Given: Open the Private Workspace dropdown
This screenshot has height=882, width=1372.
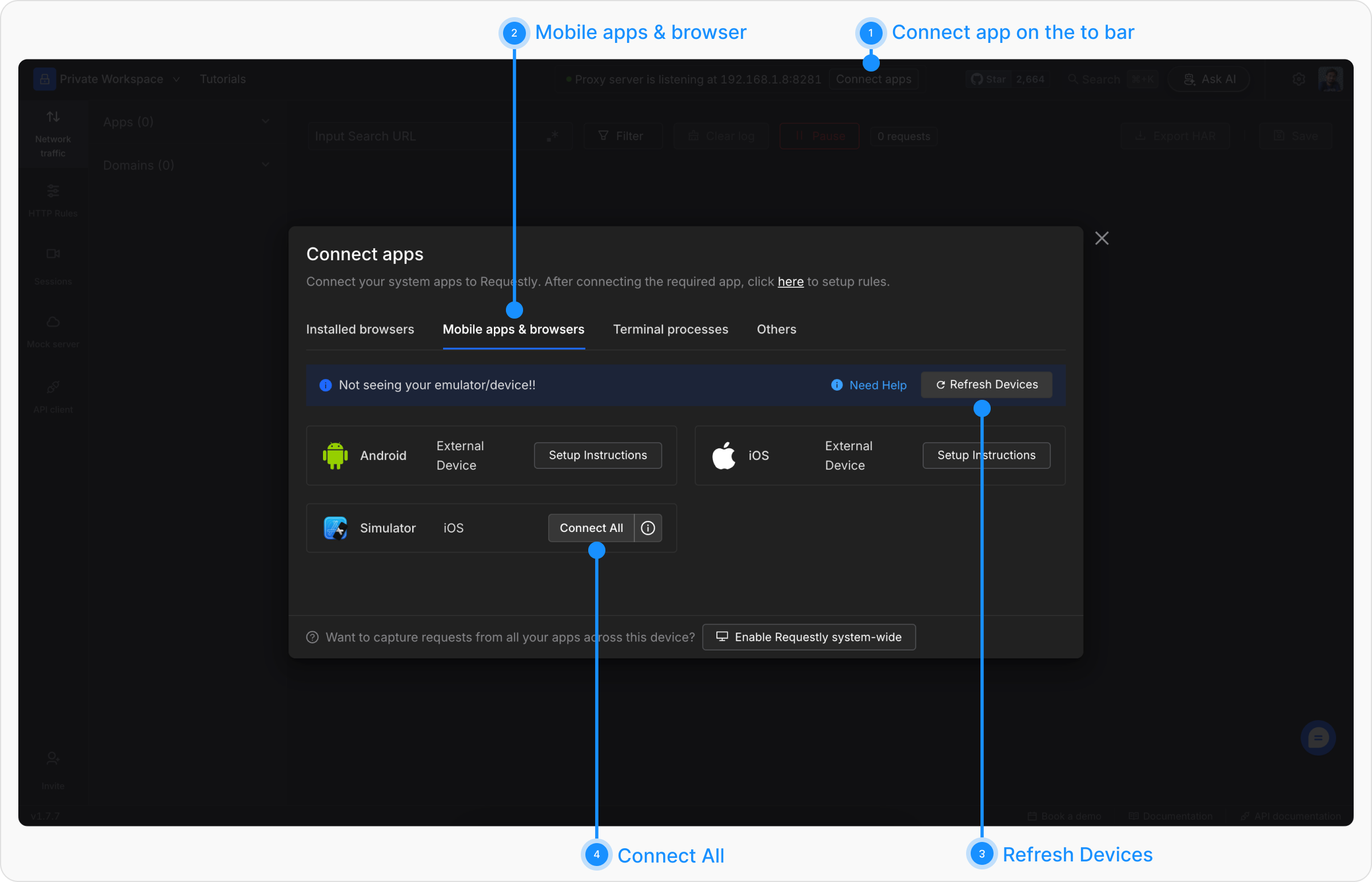Looking at the screenshot, I should click(111, 79).
